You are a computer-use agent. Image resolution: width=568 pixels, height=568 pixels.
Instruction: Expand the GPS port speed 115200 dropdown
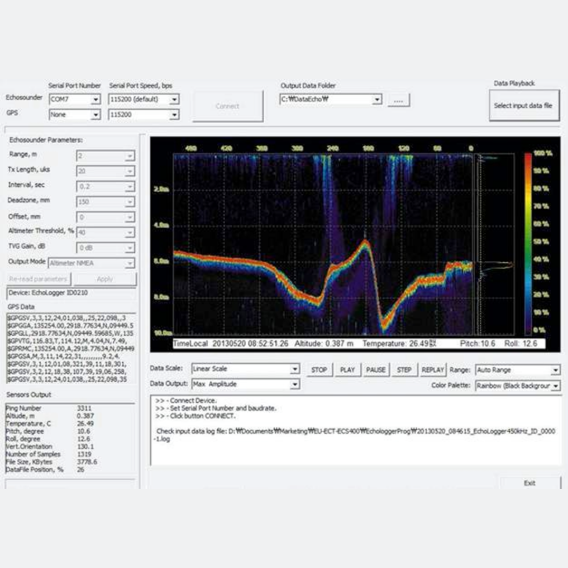point(143,115)
